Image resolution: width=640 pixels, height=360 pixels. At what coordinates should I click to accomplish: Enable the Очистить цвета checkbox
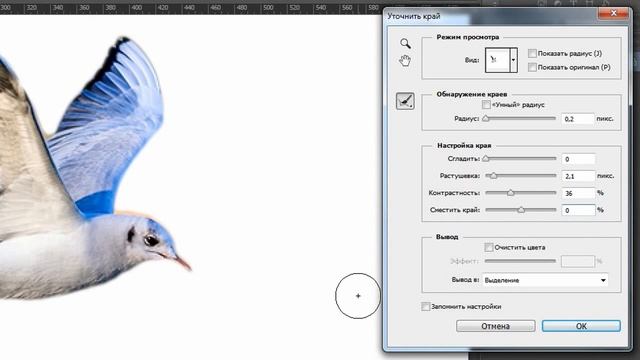coord(489,247)
